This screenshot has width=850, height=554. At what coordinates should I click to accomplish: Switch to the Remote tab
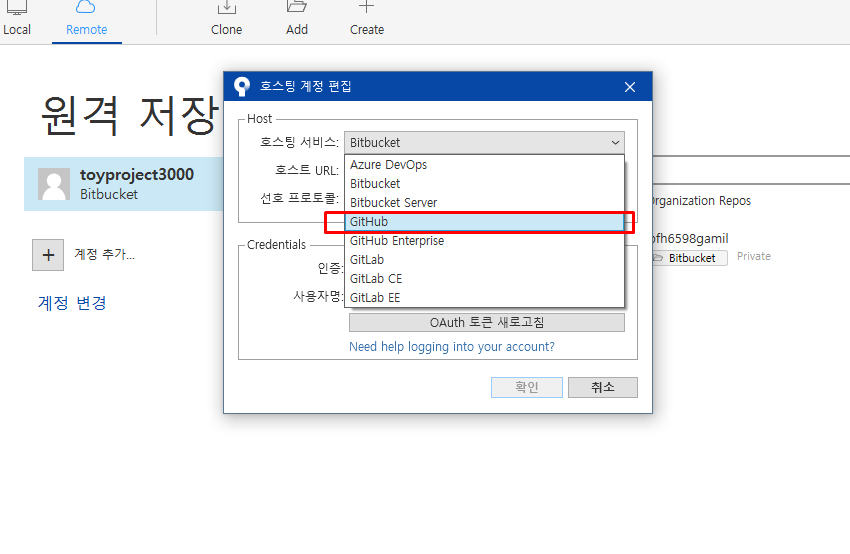87,20
